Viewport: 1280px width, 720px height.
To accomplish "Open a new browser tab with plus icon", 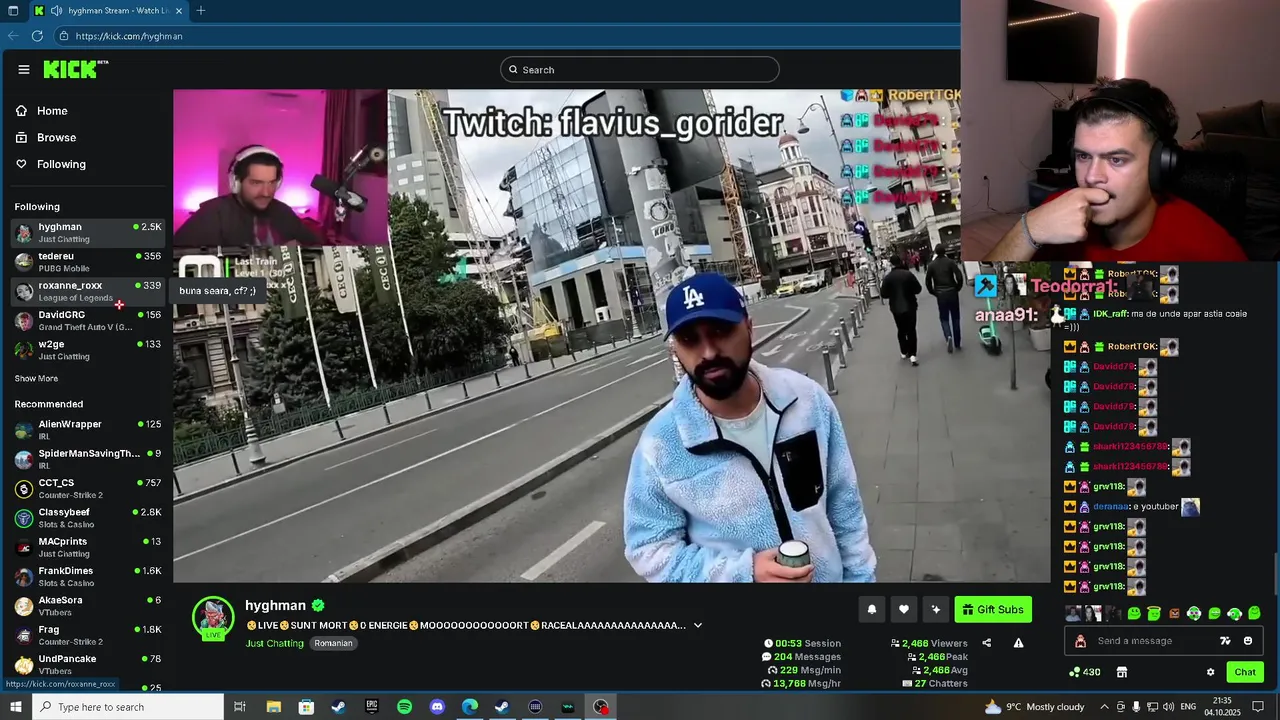I will pos(201,11).
